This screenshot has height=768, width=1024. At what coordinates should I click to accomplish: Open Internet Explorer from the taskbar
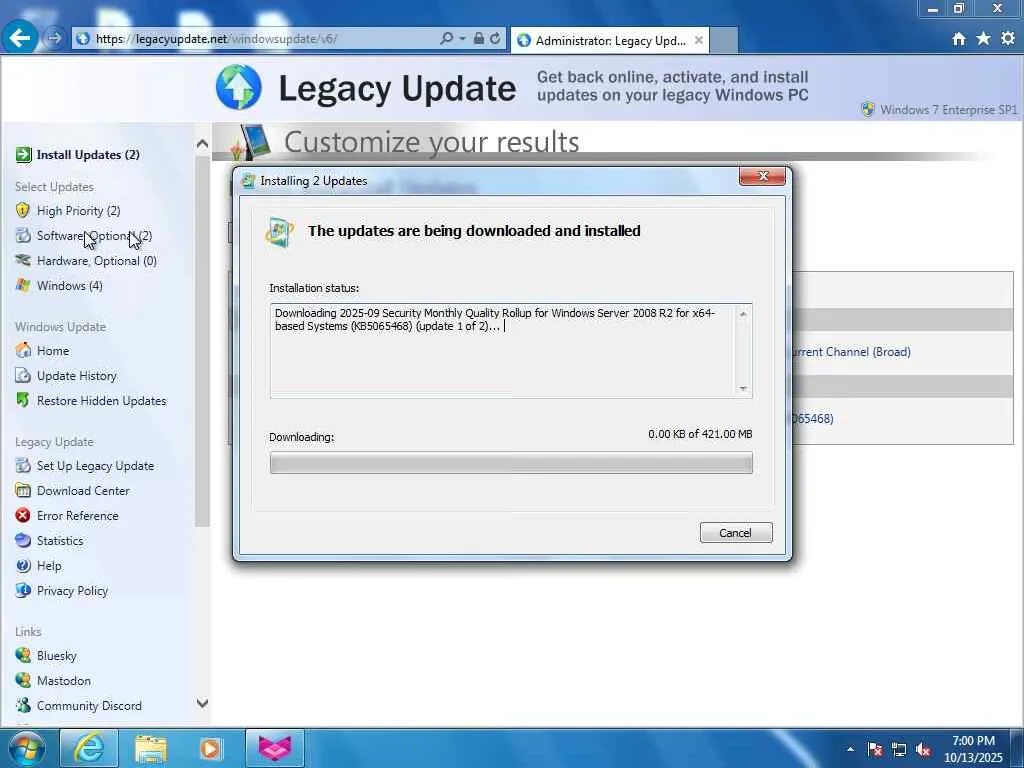pyautogui.click(x=89, y=748)
